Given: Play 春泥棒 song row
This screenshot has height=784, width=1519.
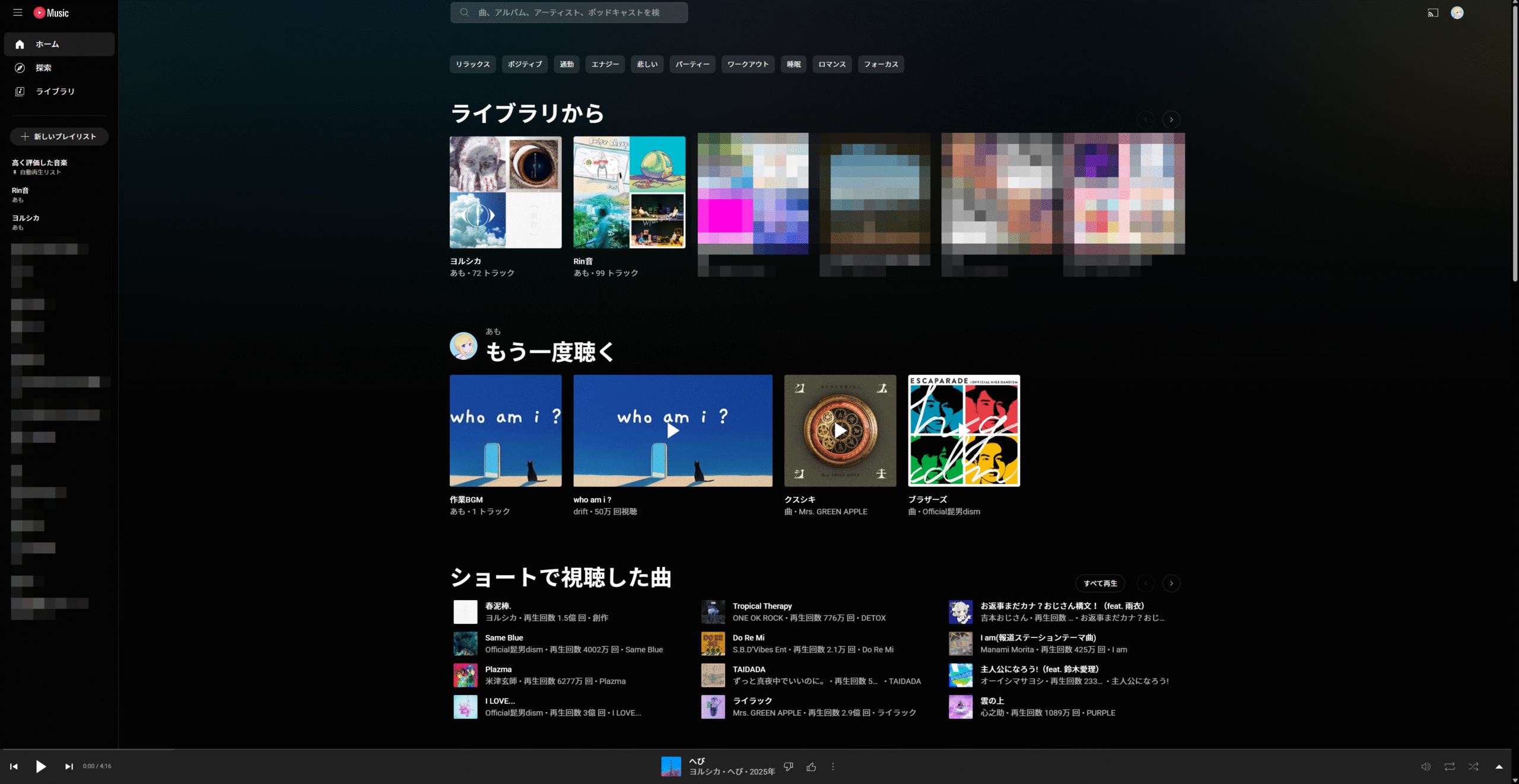Looking at the screenshot, I should pos(570,612).
